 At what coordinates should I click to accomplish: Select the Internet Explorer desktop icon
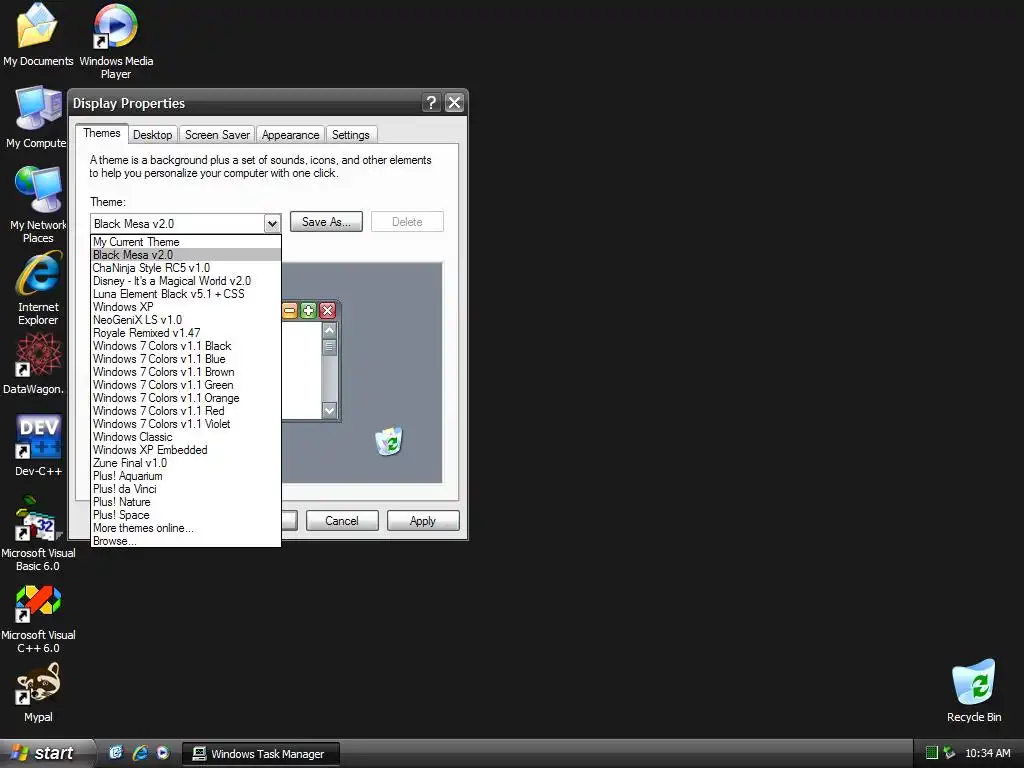coord(38,289)
